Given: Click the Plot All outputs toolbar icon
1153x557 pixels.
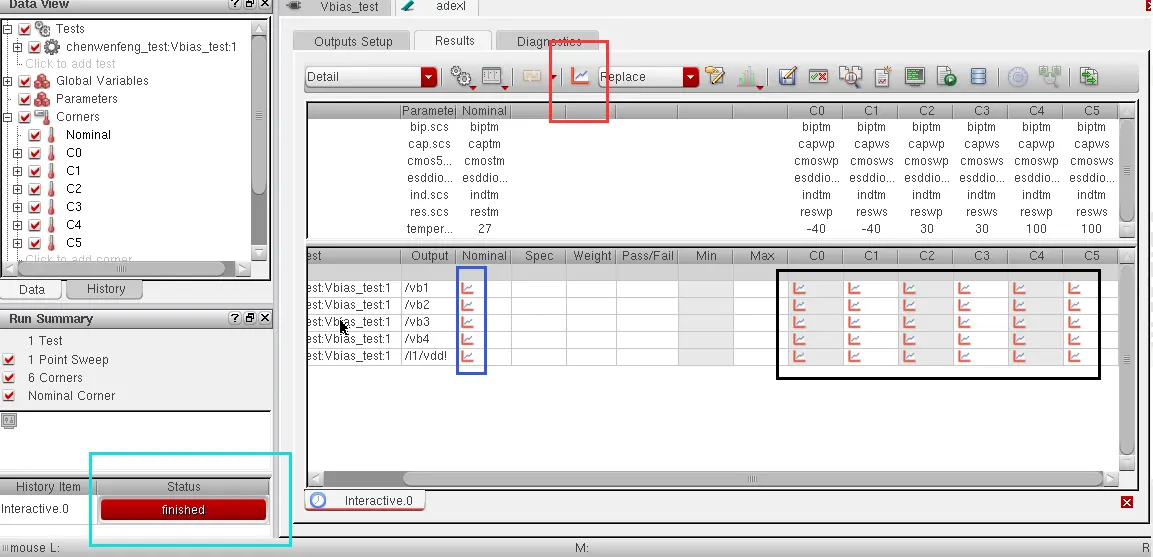Looking at the screenshot, I should (580, 76).
